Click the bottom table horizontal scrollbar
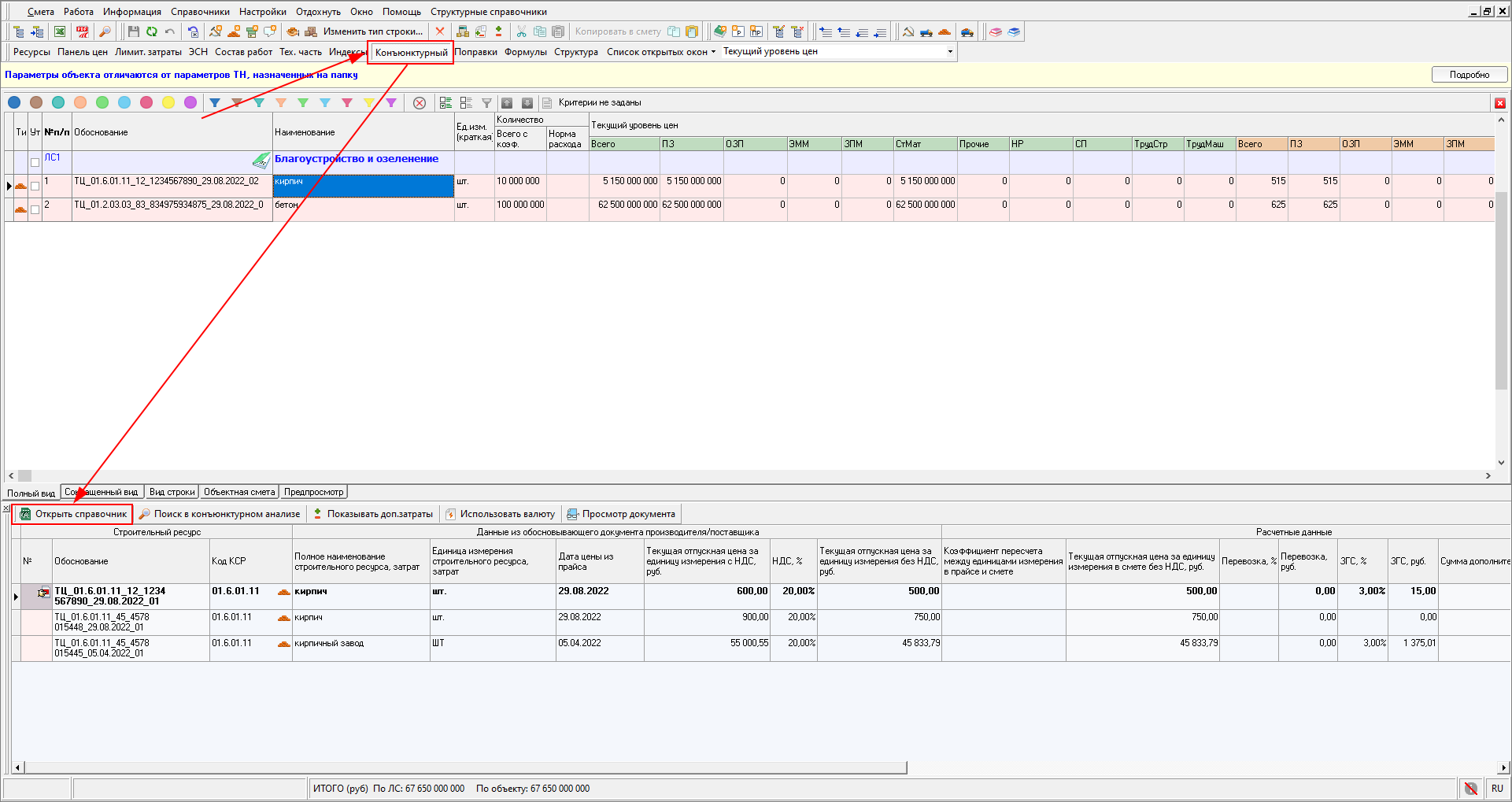Image resolution: width=1512 pixels, height=802 pixels. click(465, 767)
